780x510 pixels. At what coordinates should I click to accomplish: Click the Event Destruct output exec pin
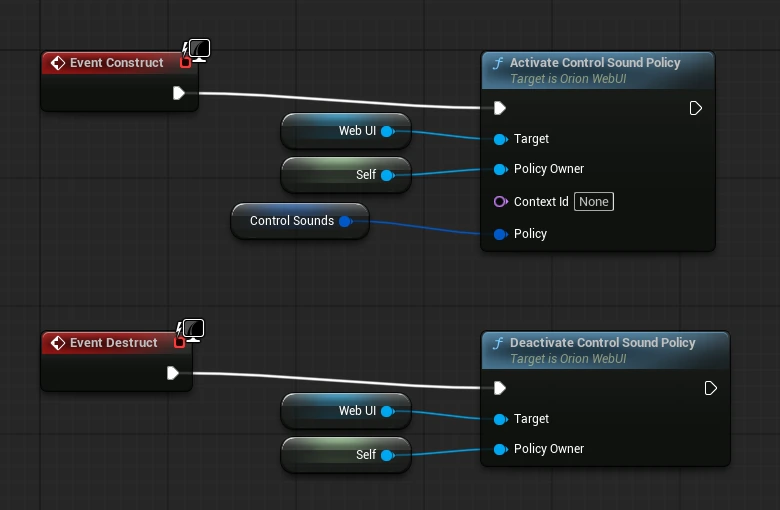pyautogui.click(x=173, y=373)
